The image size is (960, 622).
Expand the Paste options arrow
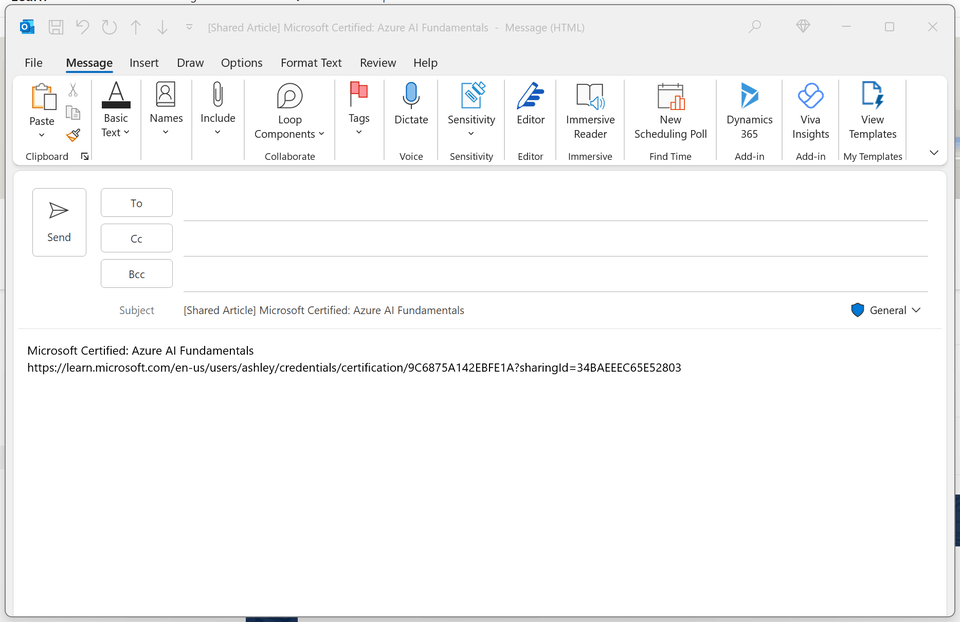pyautogui.click(x=42, y=135)
